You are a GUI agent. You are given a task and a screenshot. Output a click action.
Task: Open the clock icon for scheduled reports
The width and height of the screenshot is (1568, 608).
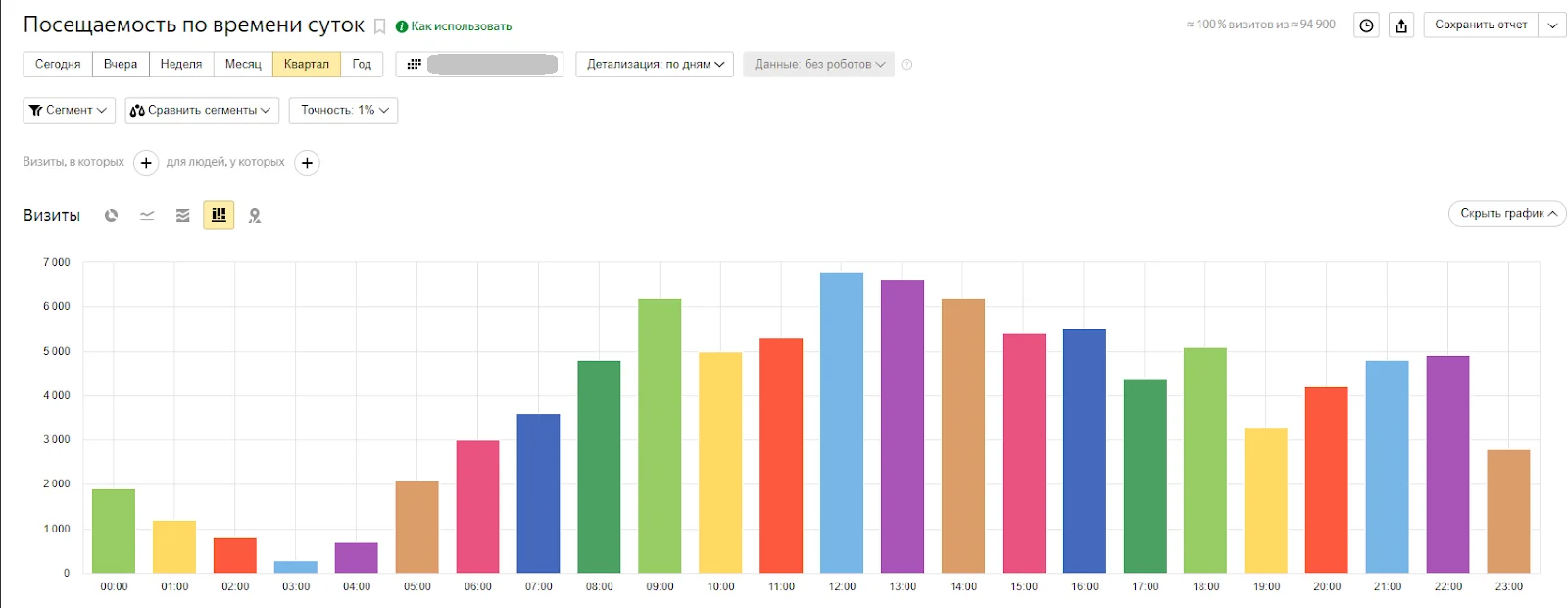pyautogui.click(x=1366, y=25)
